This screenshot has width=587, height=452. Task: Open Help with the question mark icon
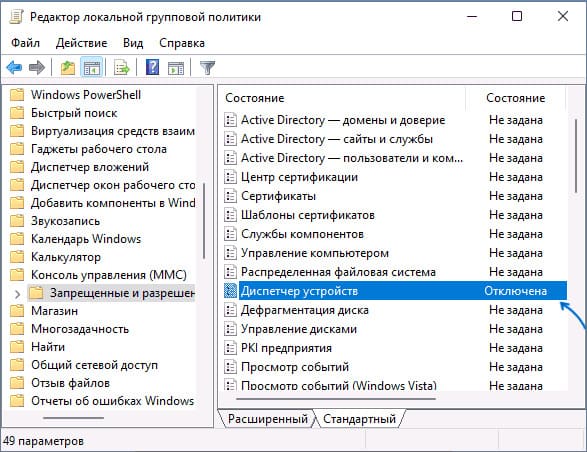152,68
